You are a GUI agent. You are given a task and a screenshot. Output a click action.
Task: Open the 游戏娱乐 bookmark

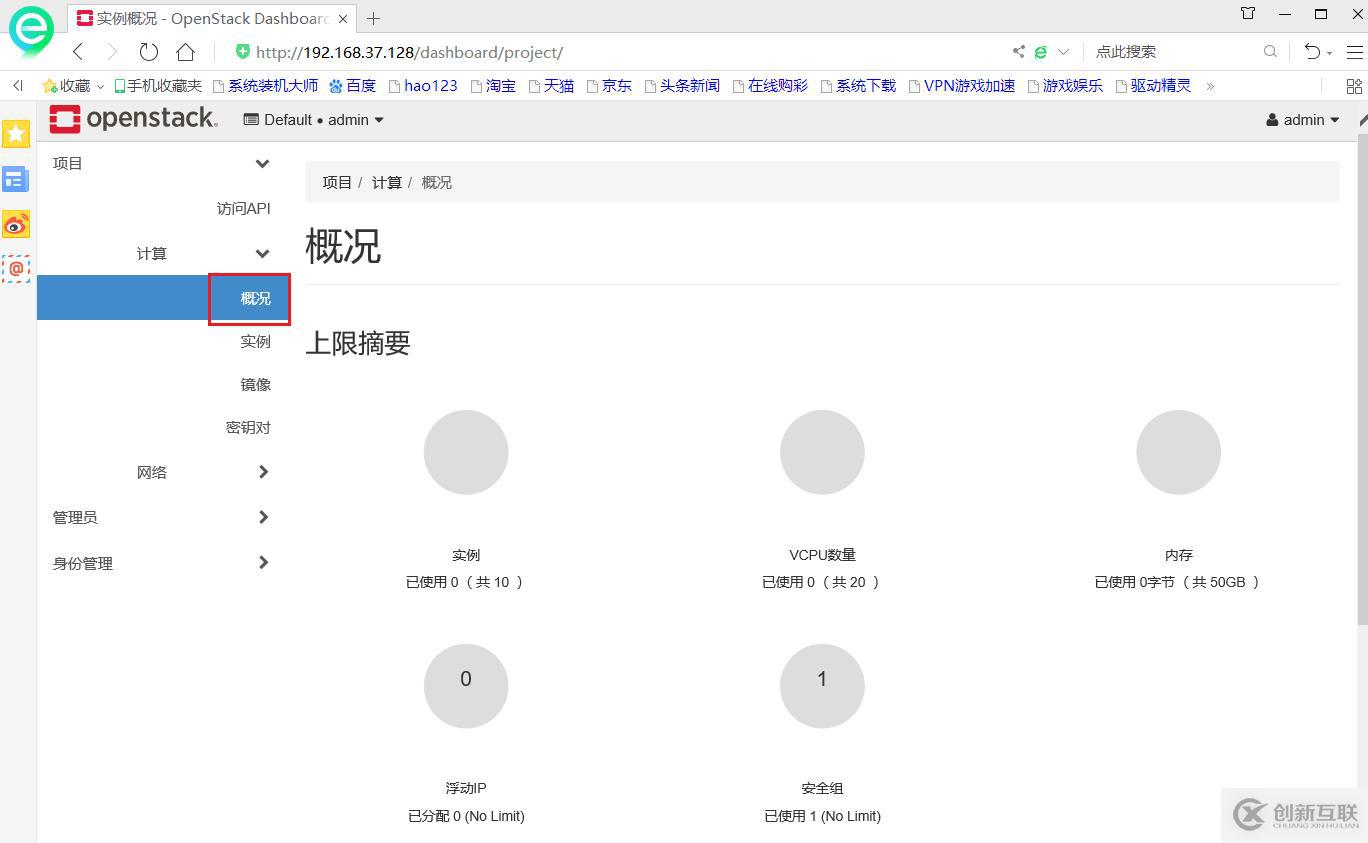tap(1065, 86)
